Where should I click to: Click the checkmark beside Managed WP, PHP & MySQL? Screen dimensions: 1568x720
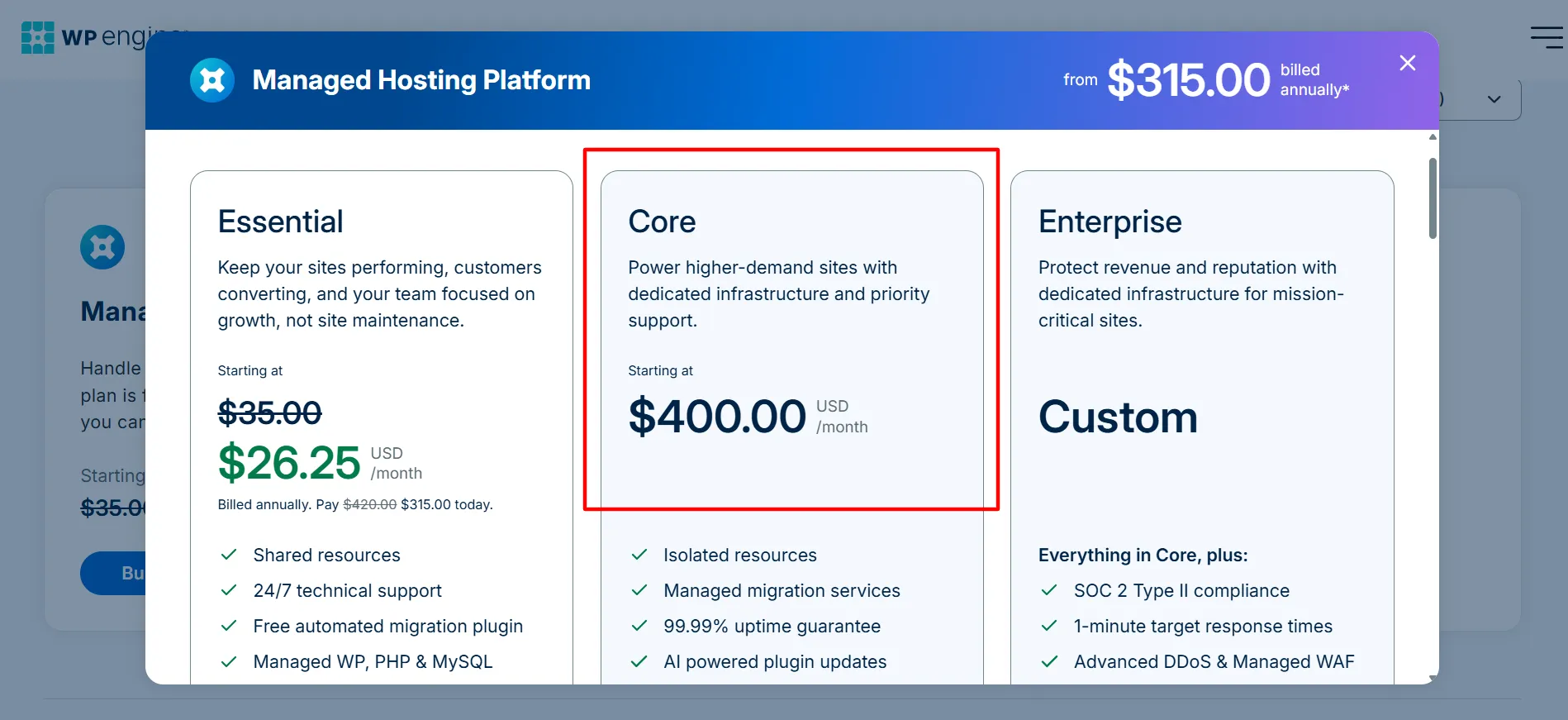pos(229,661)
